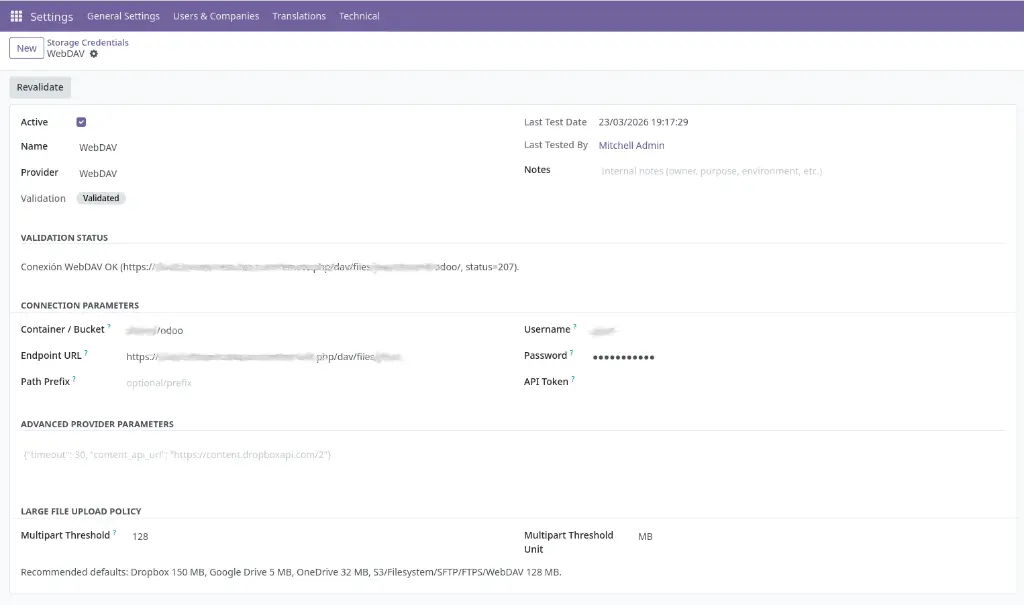
Task: Click help icon beside Path Prefix
Action: 74,380
